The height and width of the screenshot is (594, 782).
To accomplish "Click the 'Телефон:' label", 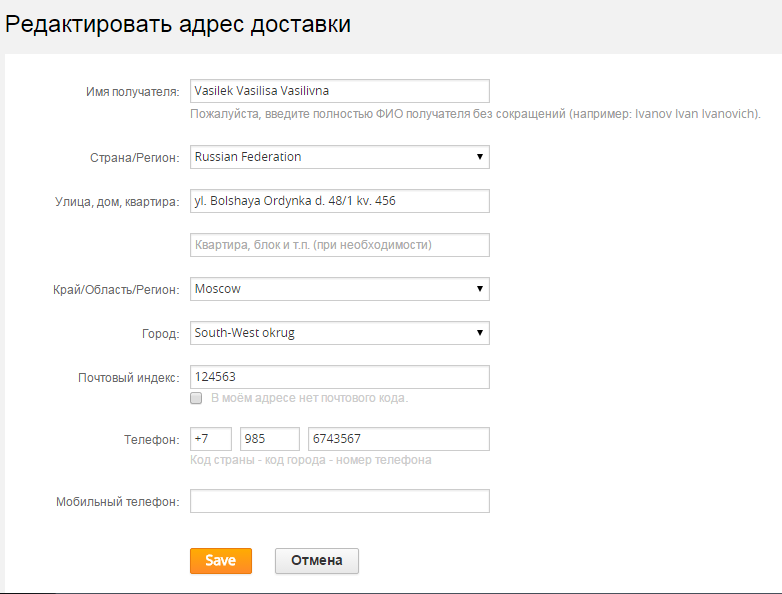I will [x=152, y=440].
